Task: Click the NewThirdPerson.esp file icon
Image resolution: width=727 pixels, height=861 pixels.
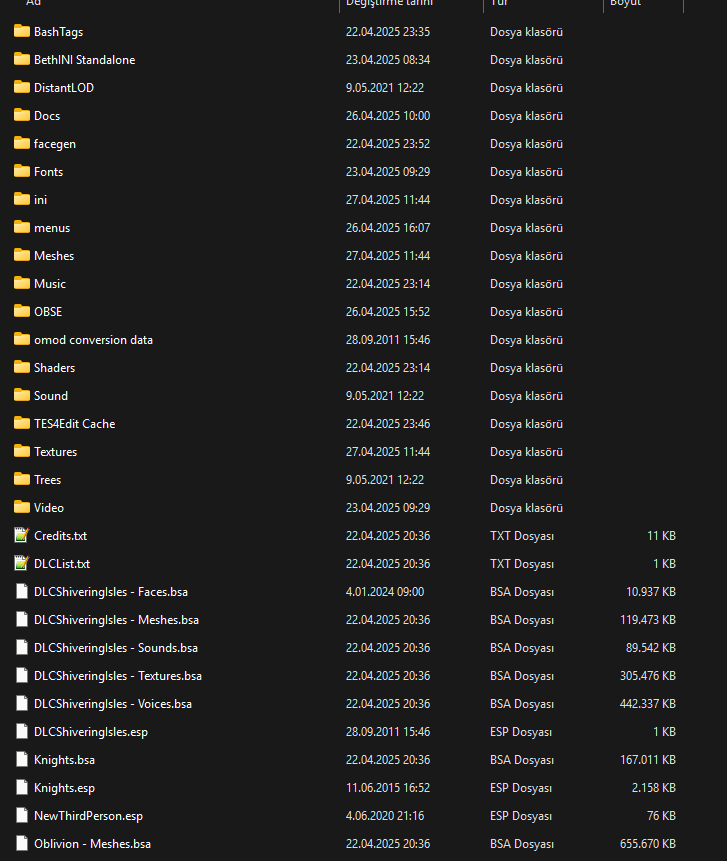Action: click(22, 815)
